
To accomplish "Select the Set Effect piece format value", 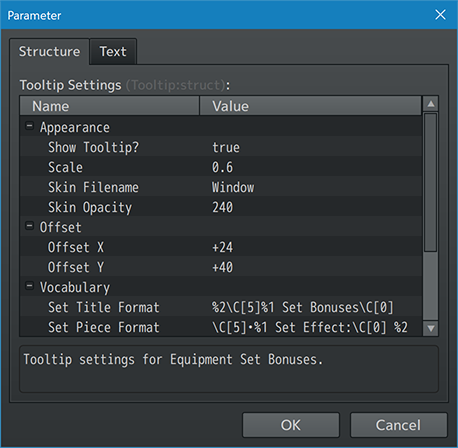I will coord(310,327).
